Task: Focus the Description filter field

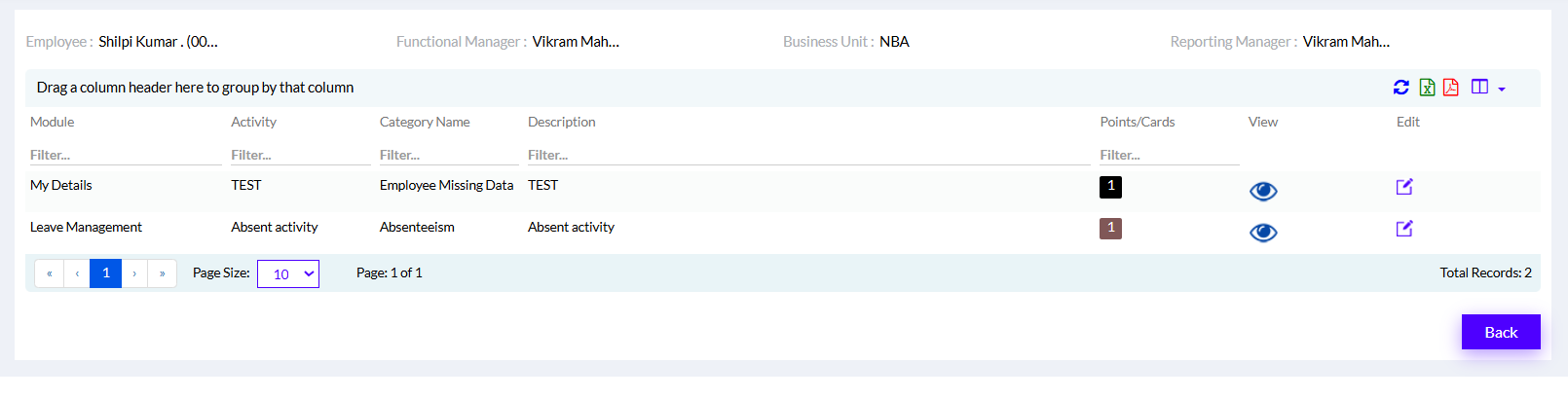Action: point(808,155)
